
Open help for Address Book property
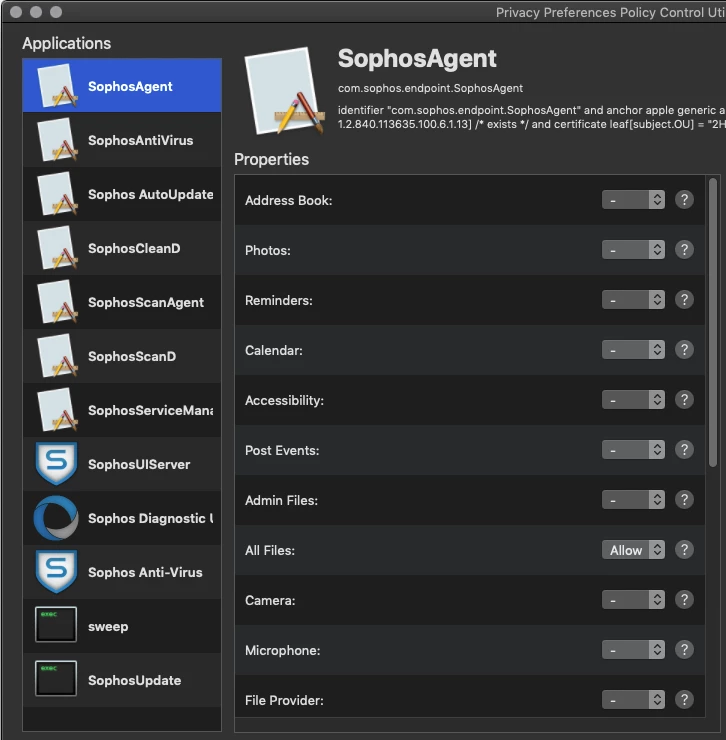[x=684, y=200]
